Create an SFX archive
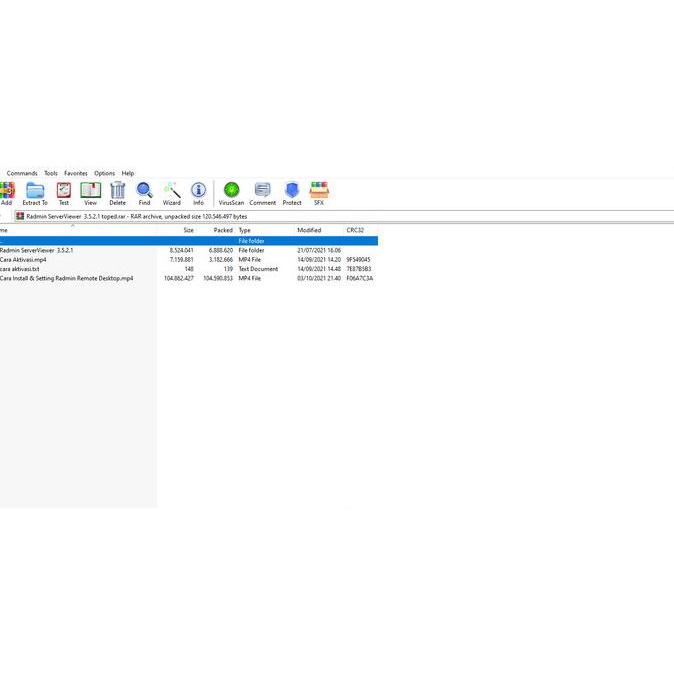674x674 pixels. [x=319, y=193]
